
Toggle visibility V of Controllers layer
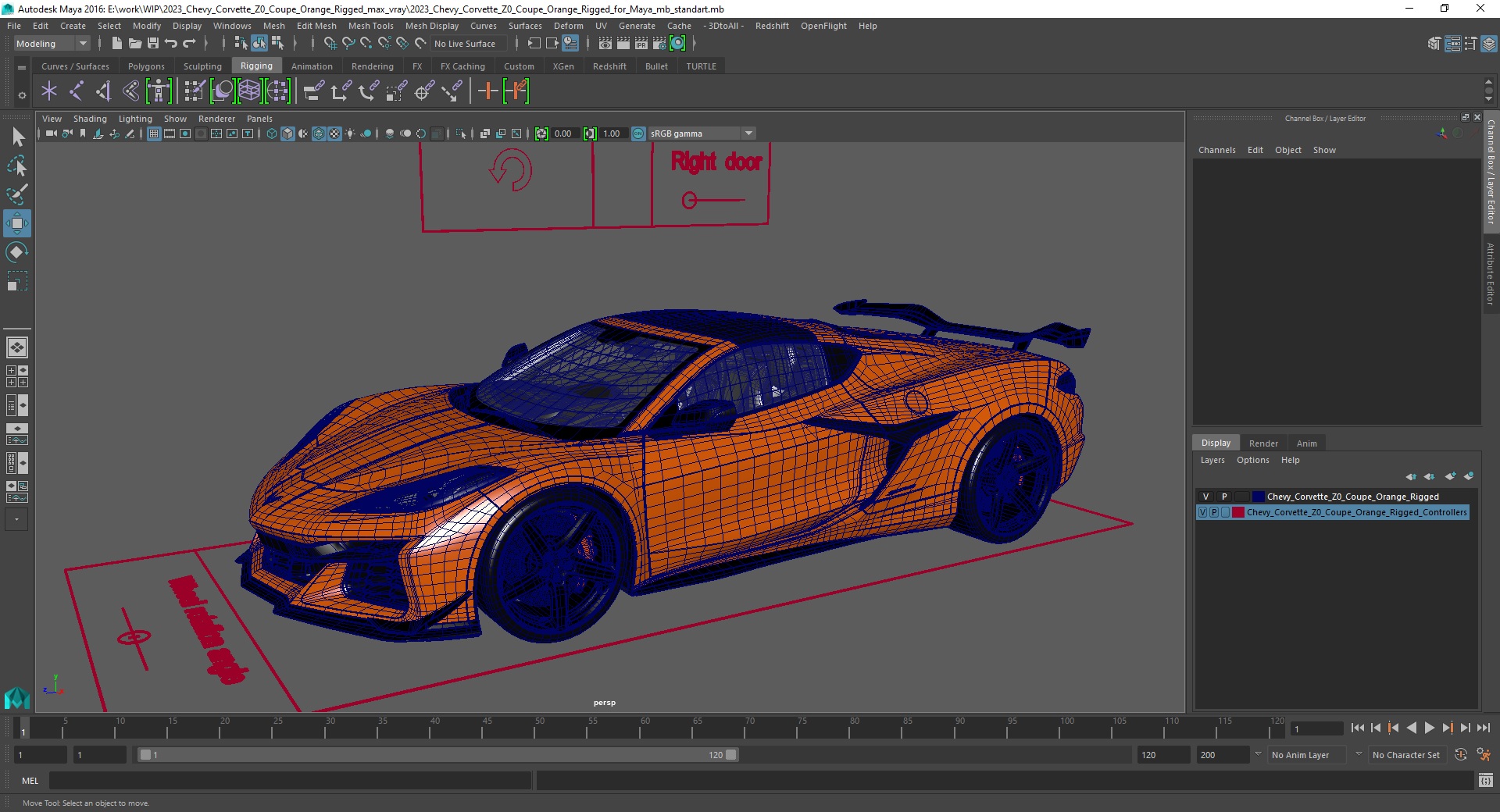(1203, 512)
